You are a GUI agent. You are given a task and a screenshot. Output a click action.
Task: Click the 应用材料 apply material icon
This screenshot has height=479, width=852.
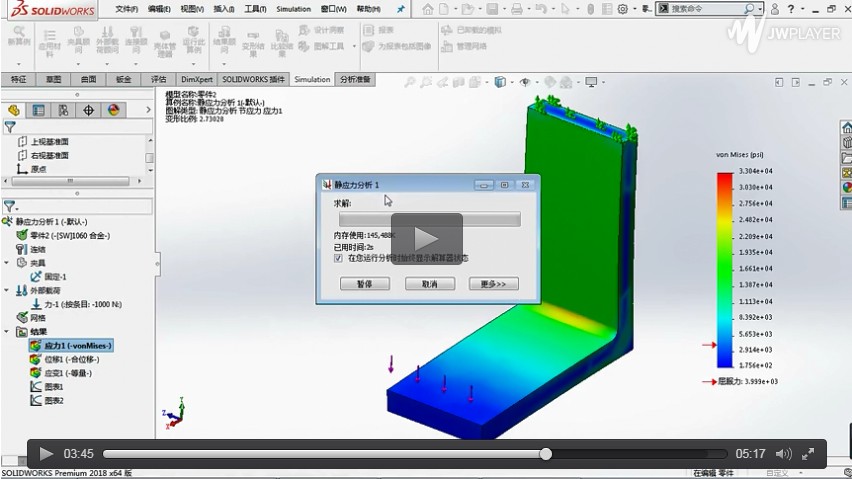pos(49,43)
